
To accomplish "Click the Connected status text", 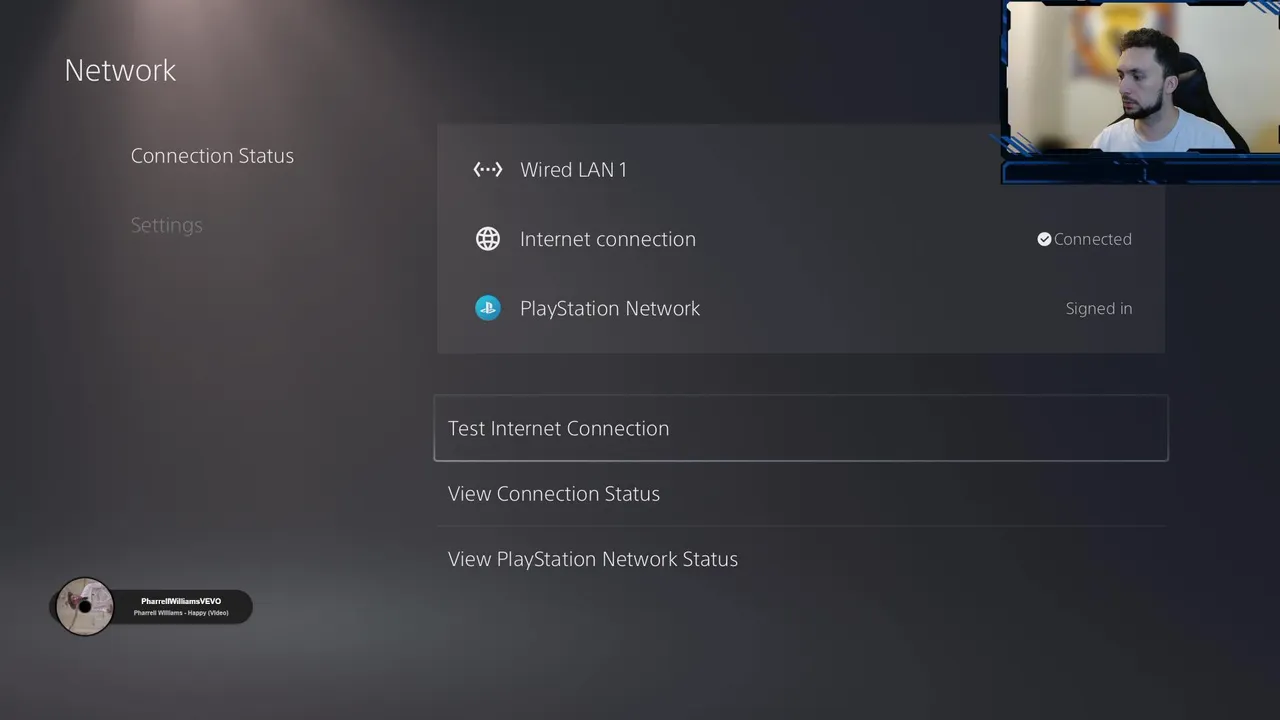I will (1093, 239).
